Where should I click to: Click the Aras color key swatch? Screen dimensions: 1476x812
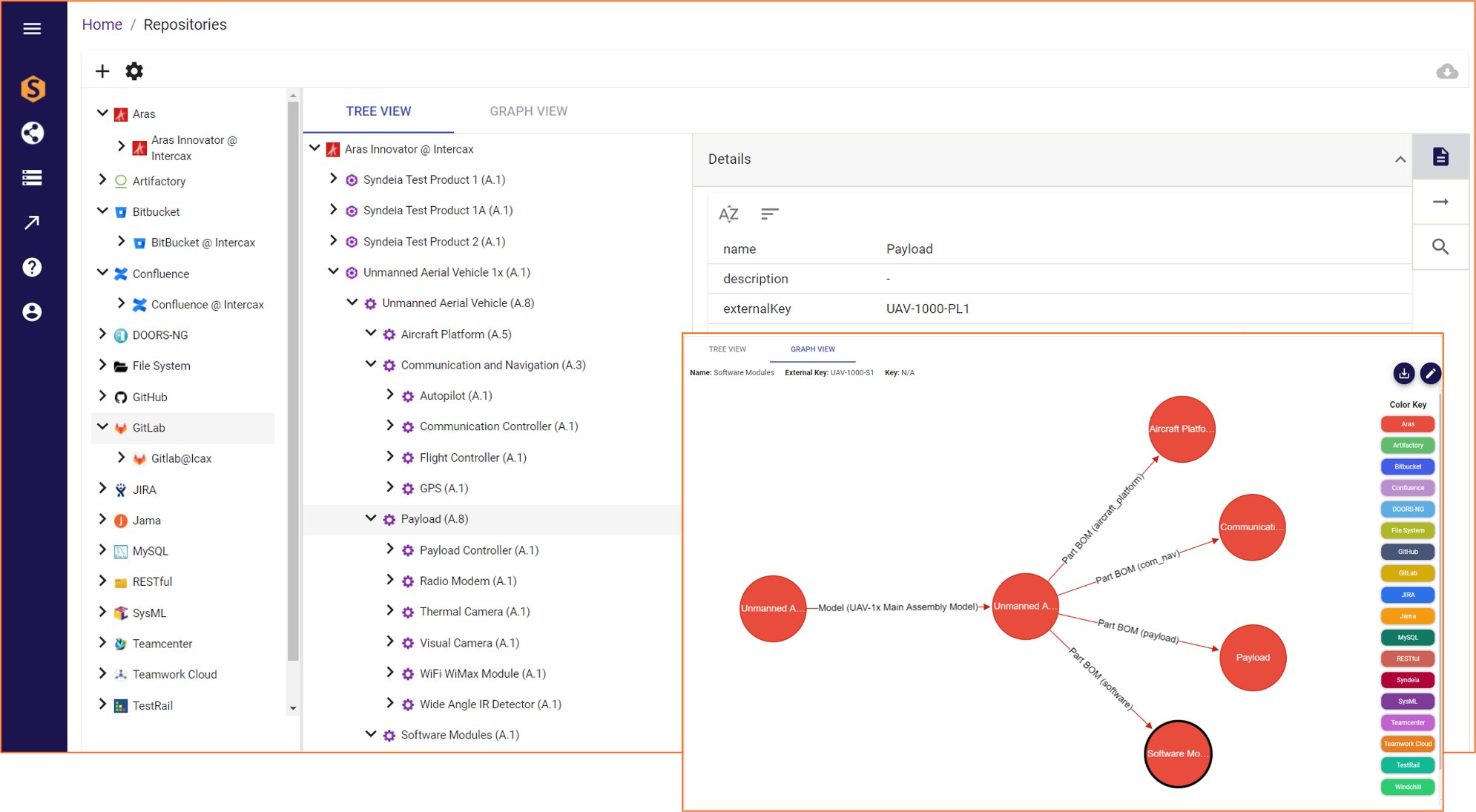point(1407,424)
